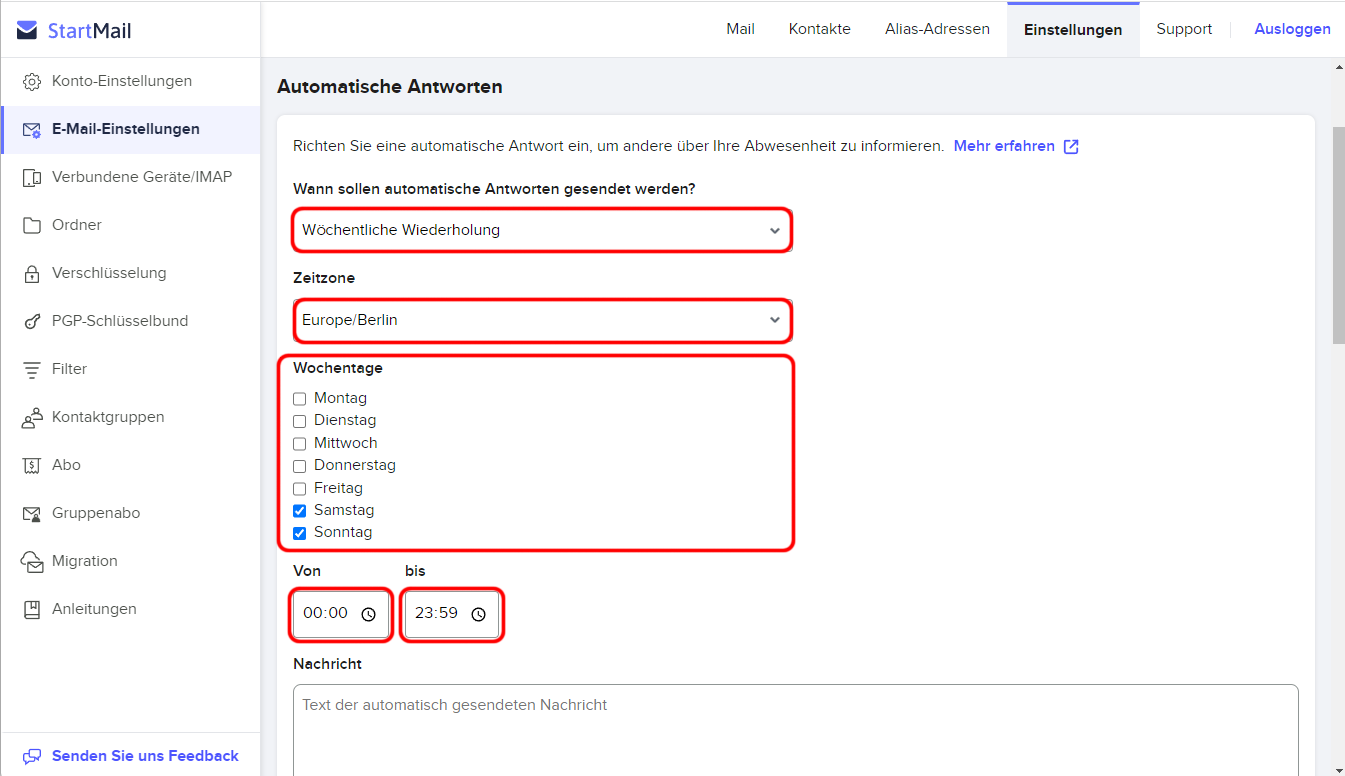Screen dimensions: 1345x776
Task: Open the Wöchentliche Wiederholung dropdown
Action: [x=542, y=230]
